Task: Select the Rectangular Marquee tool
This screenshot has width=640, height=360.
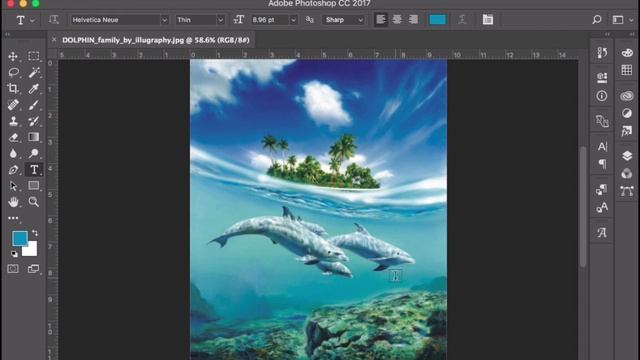Action: 33,56
